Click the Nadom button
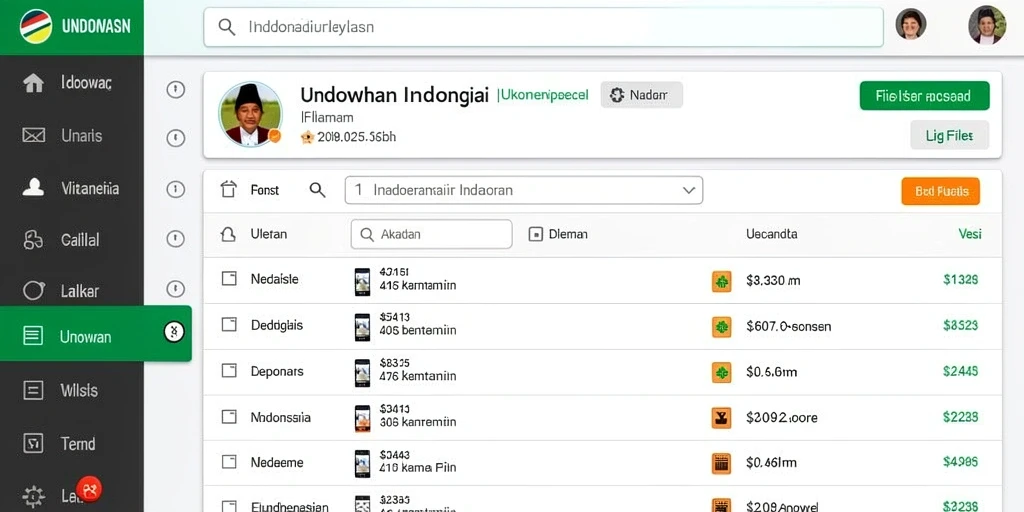This screenshot has width=1024, height=512. [641, 95]
